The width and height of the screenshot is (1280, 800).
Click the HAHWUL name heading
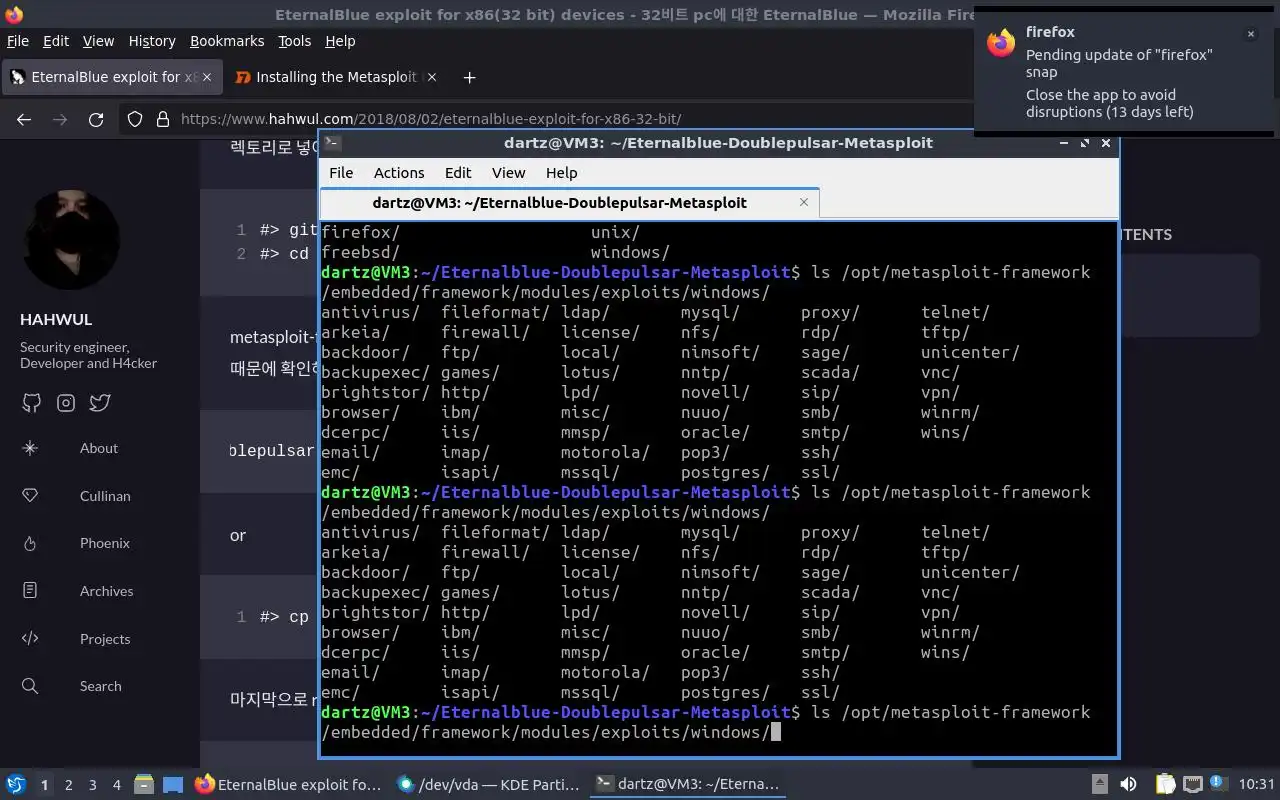56,320
